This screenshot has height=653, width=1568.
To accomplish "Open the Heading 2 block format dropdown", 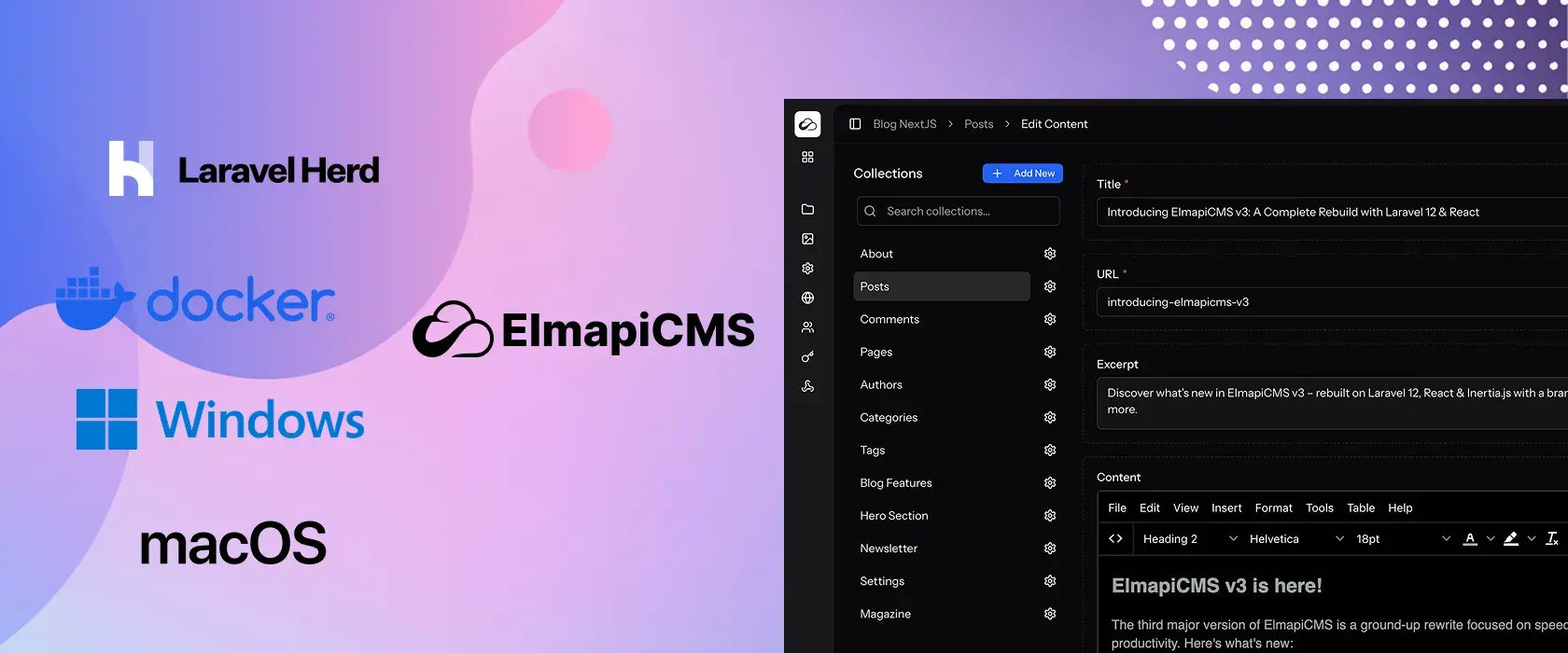I will tap(1189, 538).
